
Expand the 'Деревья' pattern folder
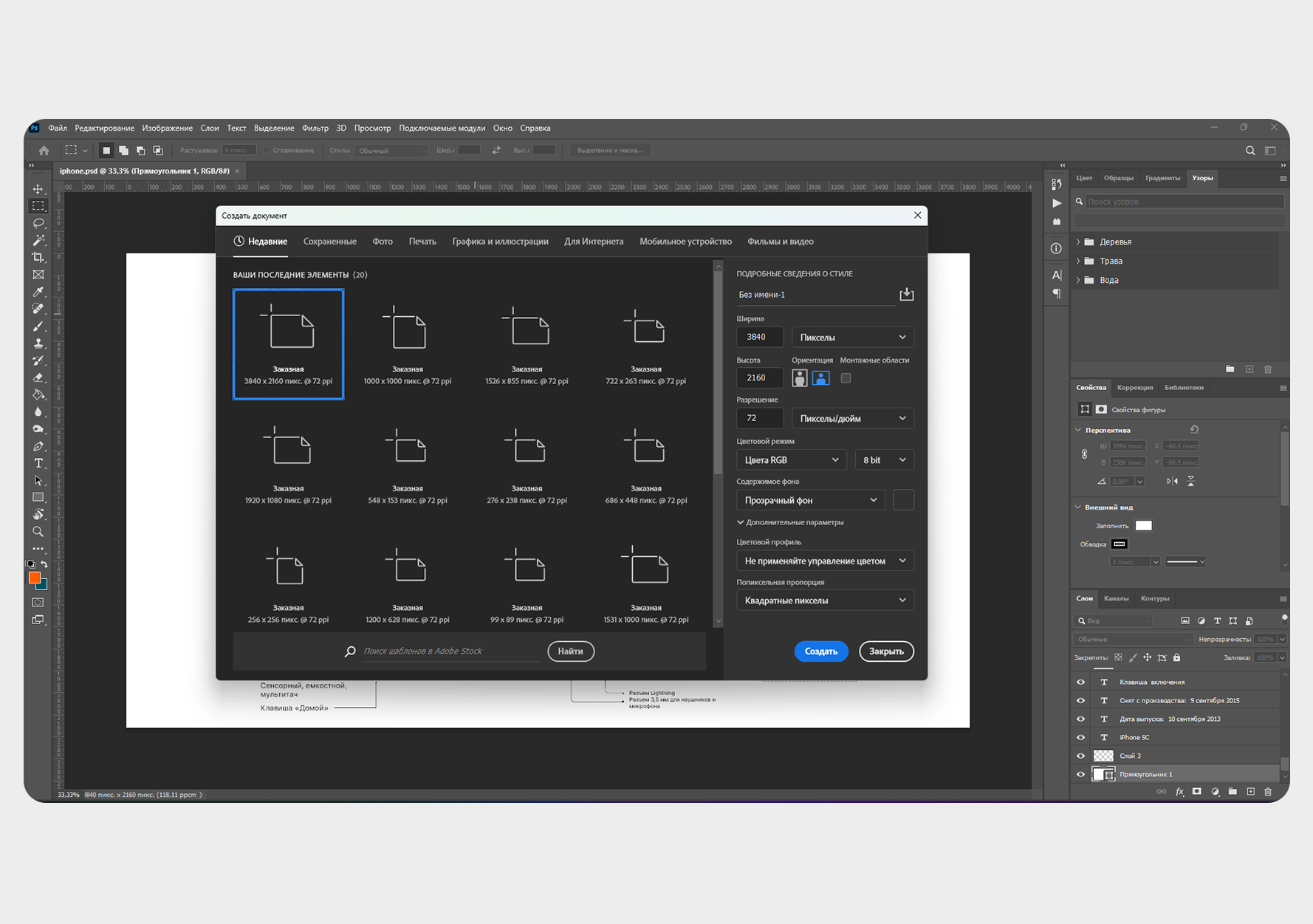1078,242
